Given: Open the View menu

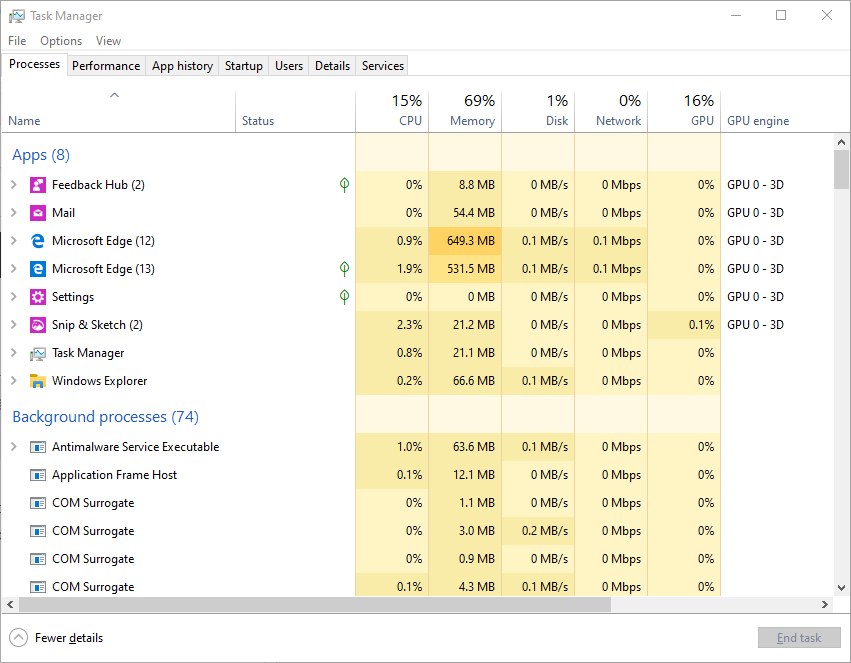Looking at the screenshot, I should pos(108,41).
